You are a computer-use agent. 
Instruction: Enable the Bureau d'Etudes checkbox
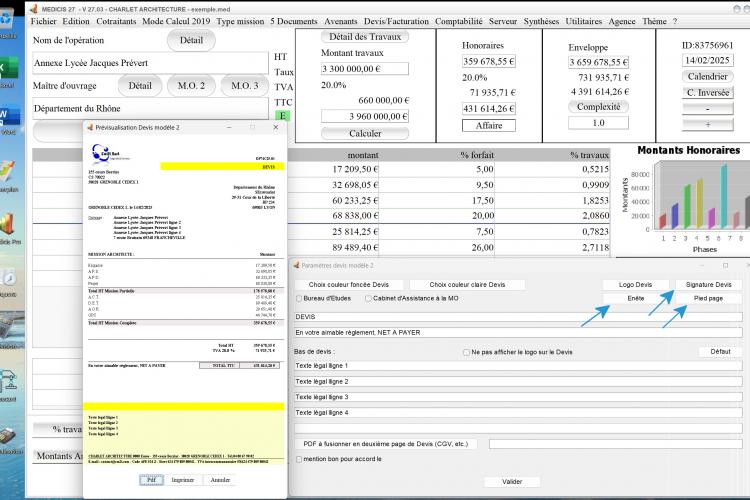click(x=299, y=299)
